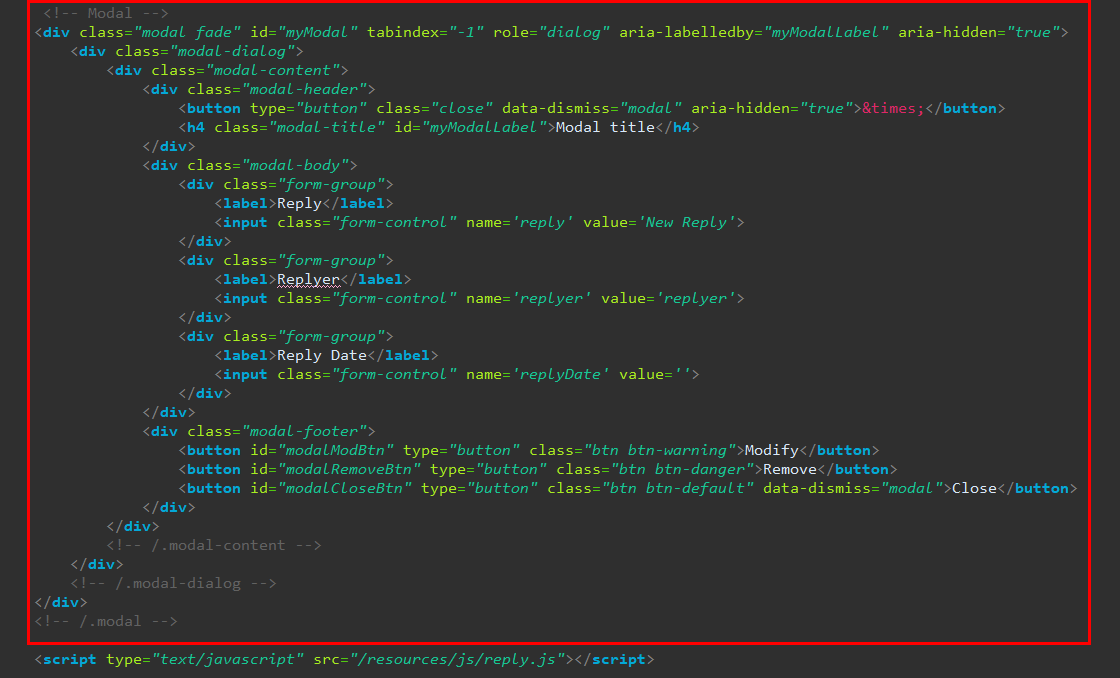The width and height of the screenshot is (1120, 678).
Task: Click the class value "modal fade"
Action: point(187,32)
